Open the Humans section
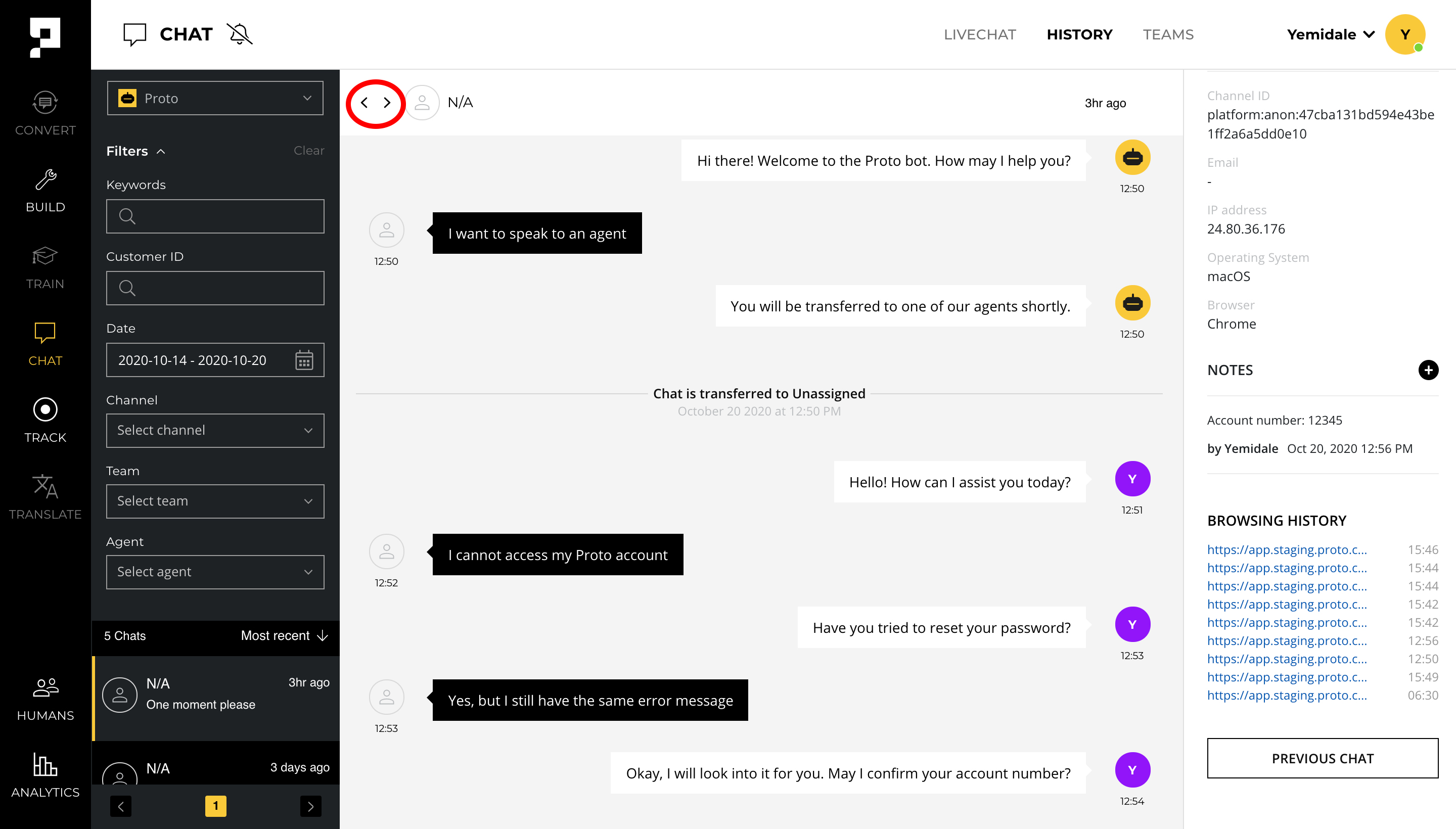Viewport: 1456px width, 829px height. (x=45, y=699)
